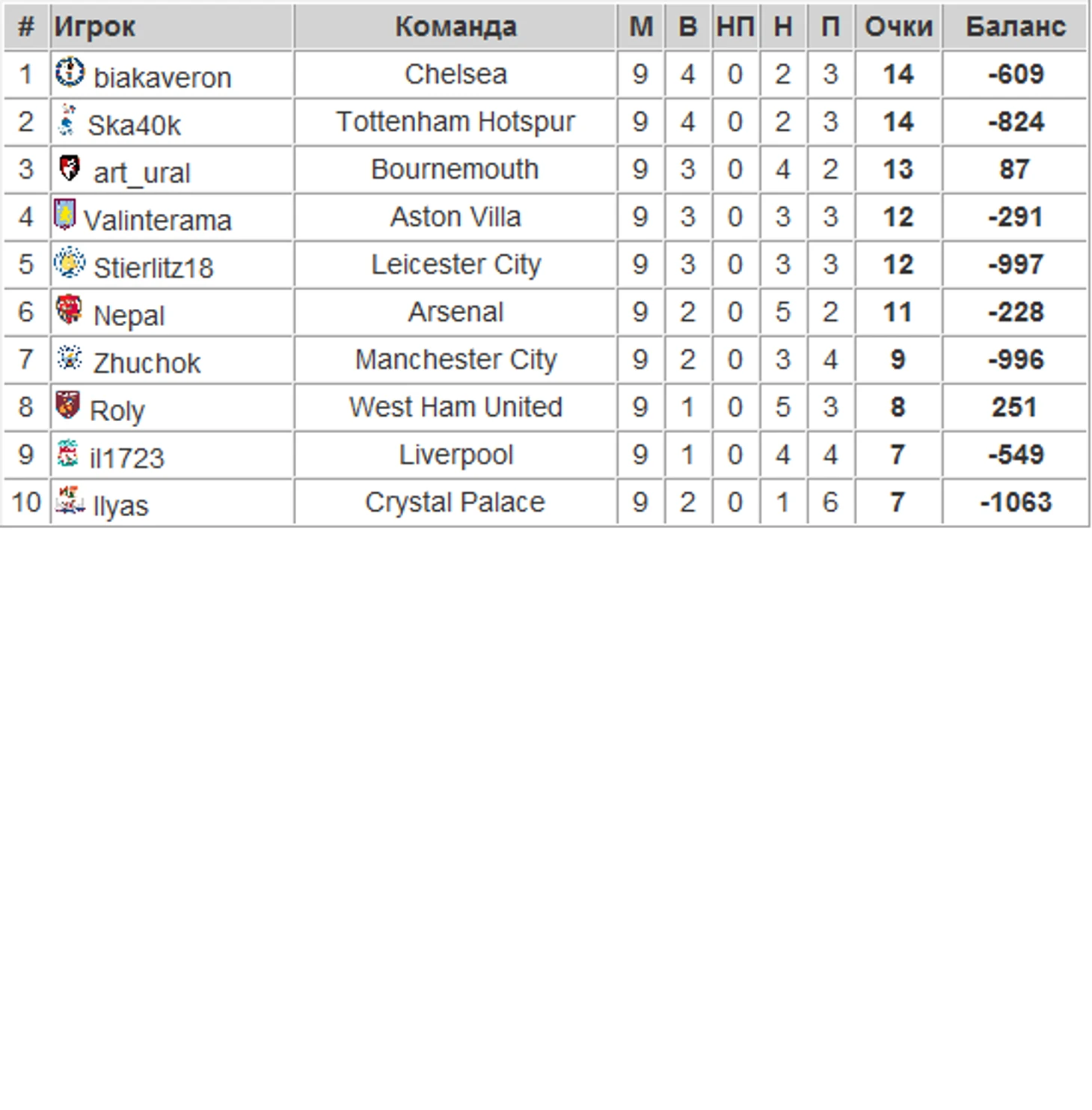Click Crystal Palace balance value -1063
The image size is (1092, 1110).
point(1015,502)
